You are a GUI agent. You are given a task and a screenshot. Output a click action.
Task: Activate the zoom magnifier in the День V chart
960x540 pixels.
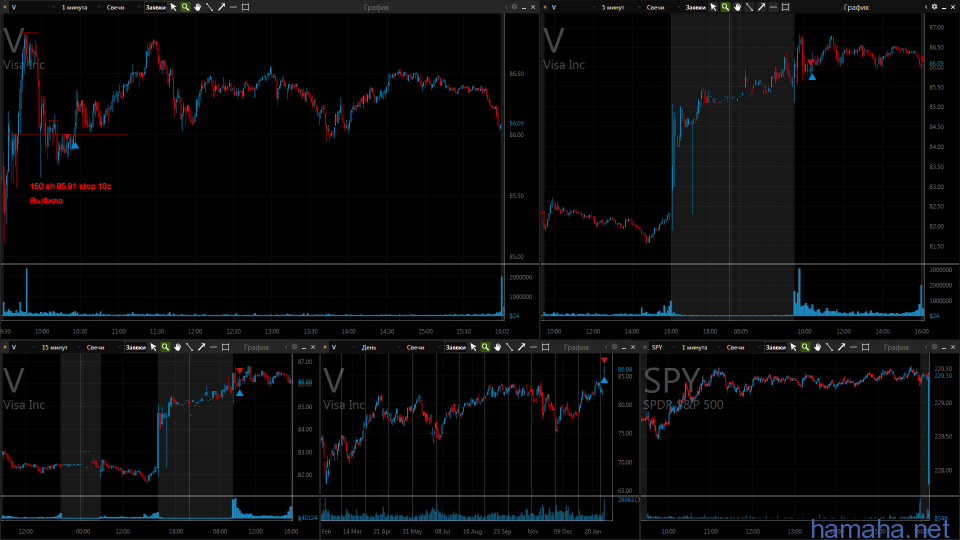click(x=486, y=347)
